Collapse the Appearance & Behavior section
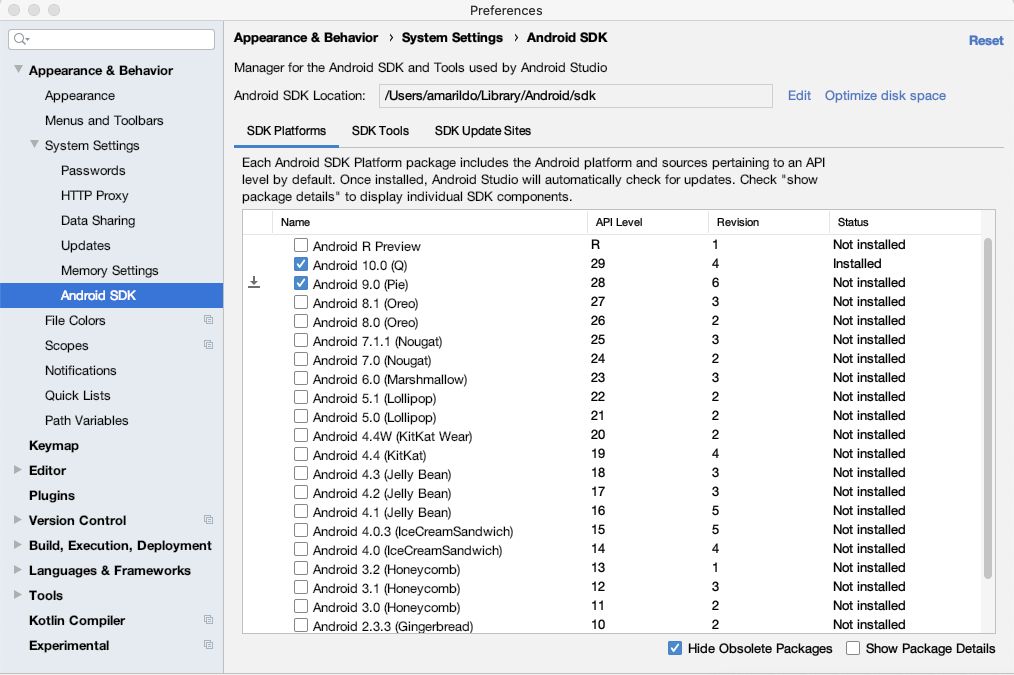This screenshot has width=1014, height=675. [18, 69]
